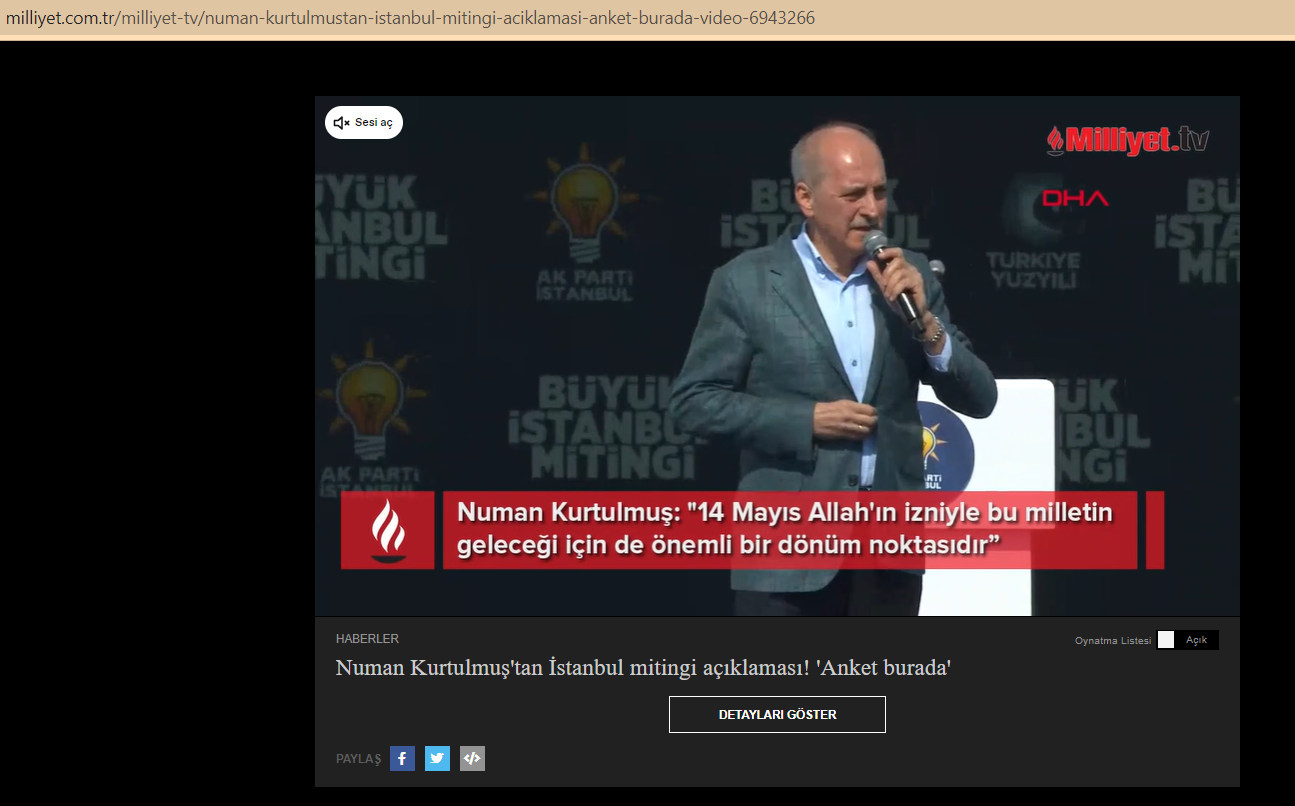Share the video on Twitter
The image size is (1295, 806).
click(x=437, y=759)
